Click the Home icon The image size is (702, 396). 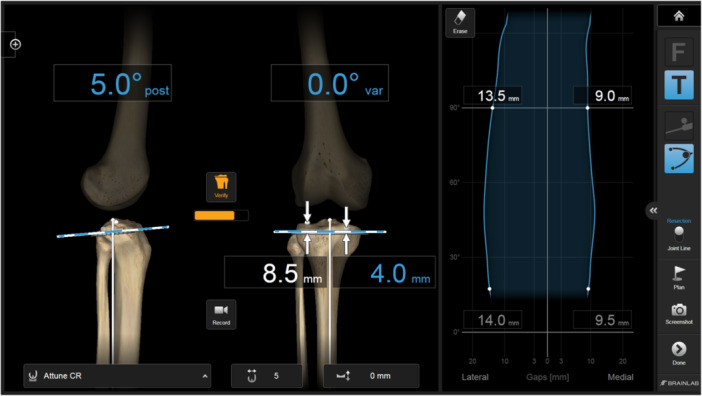tap(678, 17)
